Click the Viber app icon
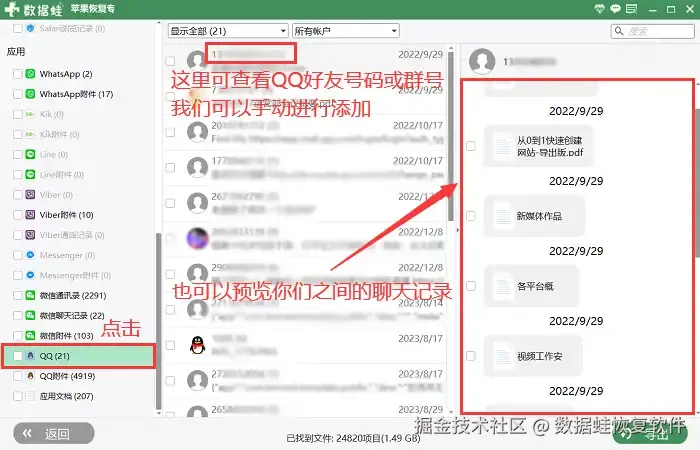Screen dimensions: 700x450 [30, 195]
